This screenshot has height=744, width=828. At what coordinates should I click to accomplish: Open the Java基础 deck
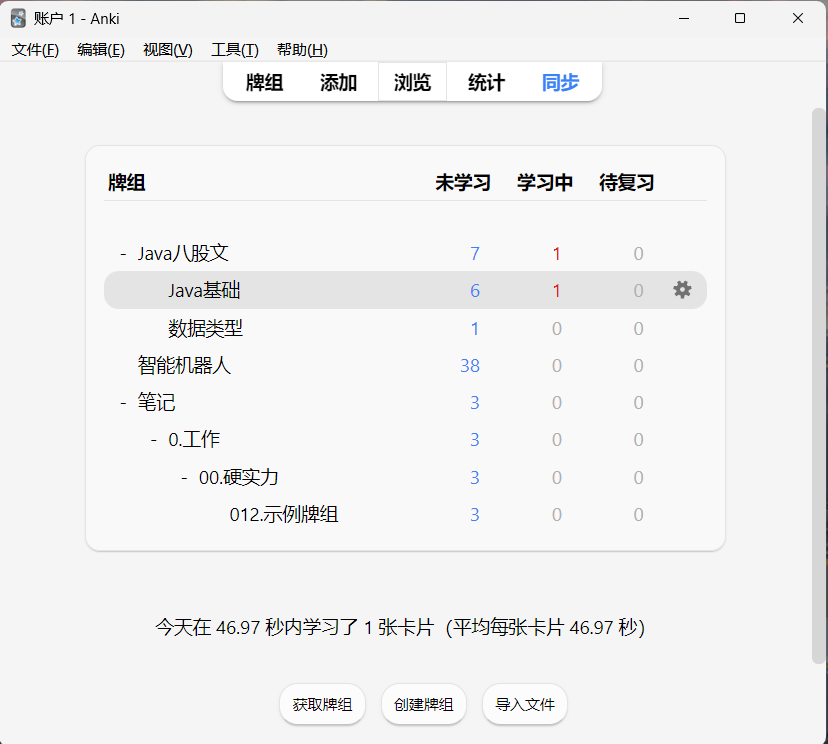click(204, 290)
